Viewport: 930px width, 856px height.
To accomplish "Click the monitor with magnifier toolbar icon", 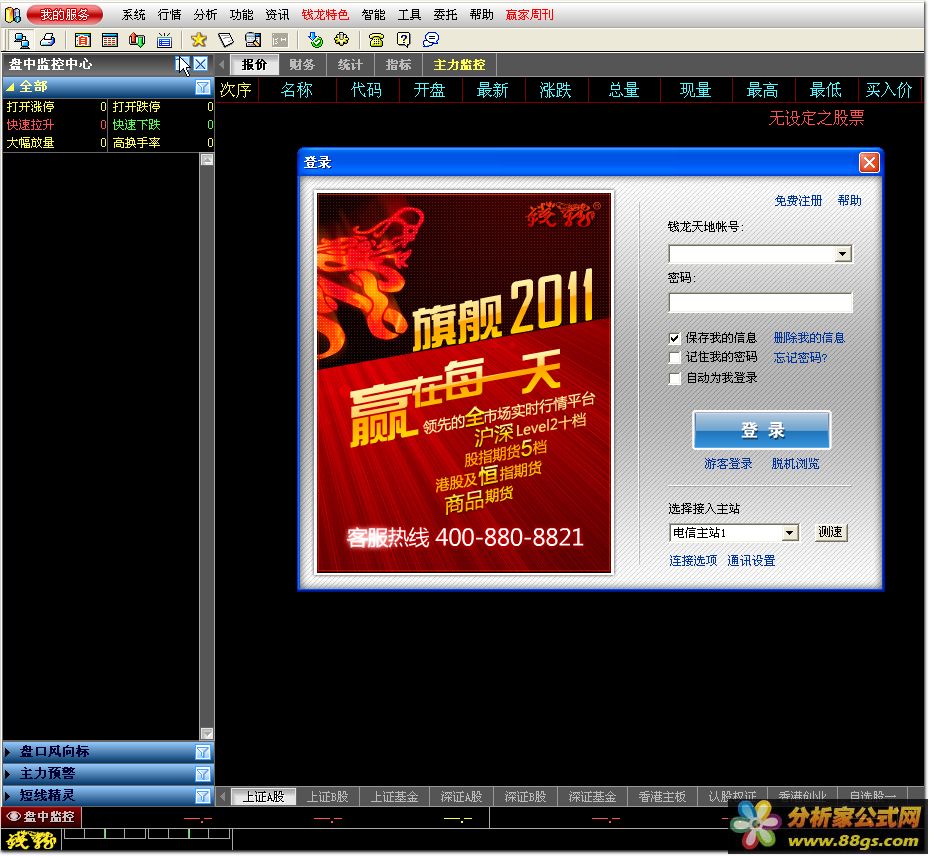I will pyautogui.click(x=253, y=40).
